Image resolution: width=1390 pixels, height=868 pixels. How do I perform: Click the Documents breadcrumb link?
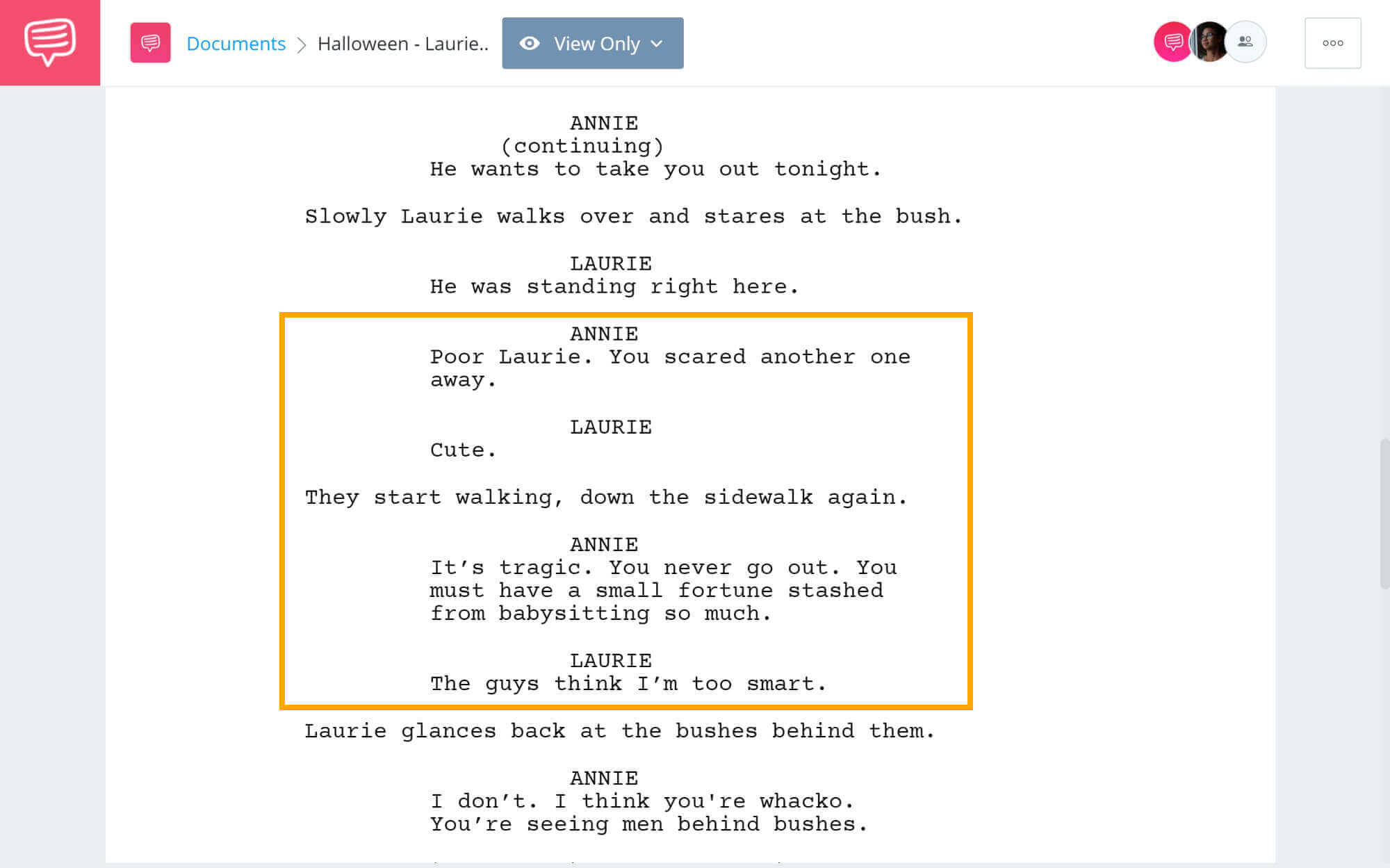pos(236,42)
